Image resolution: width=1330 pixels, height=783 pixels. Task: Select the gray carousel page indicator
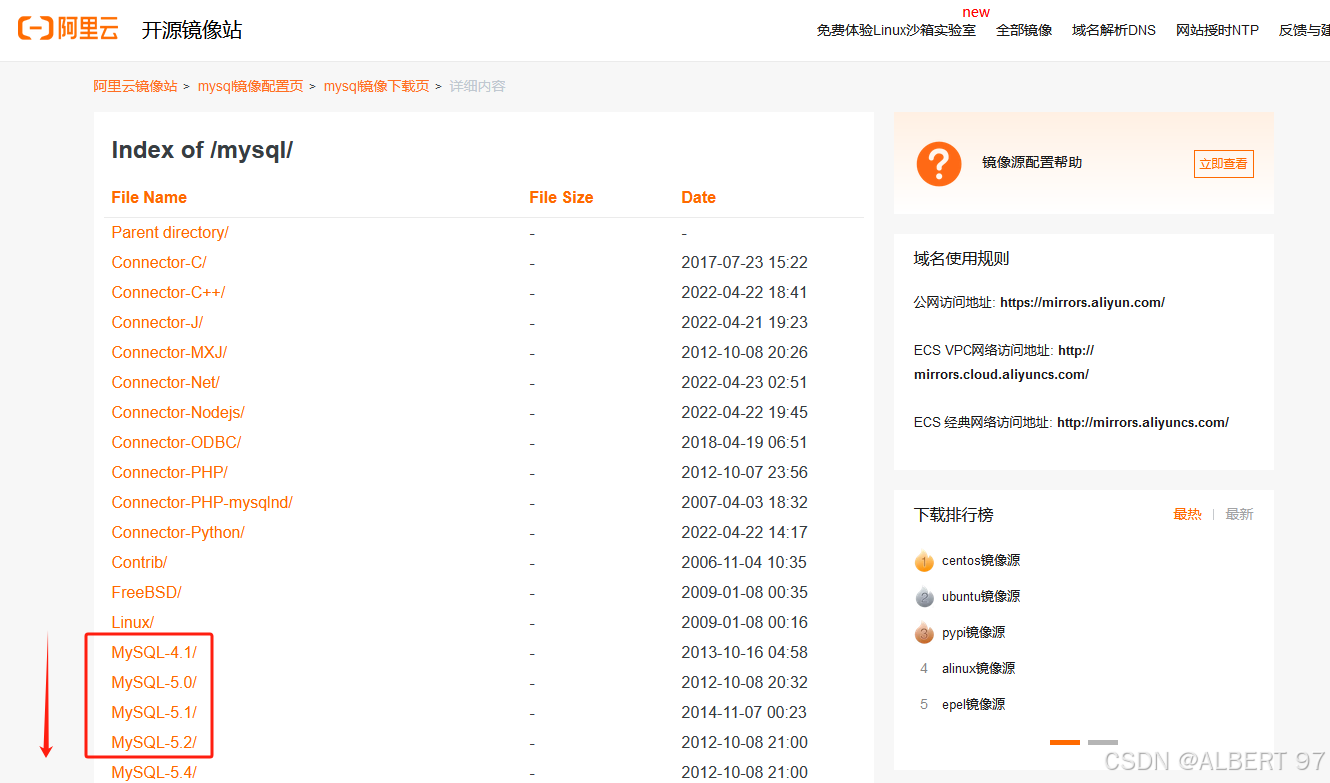tap(1103, 742)
